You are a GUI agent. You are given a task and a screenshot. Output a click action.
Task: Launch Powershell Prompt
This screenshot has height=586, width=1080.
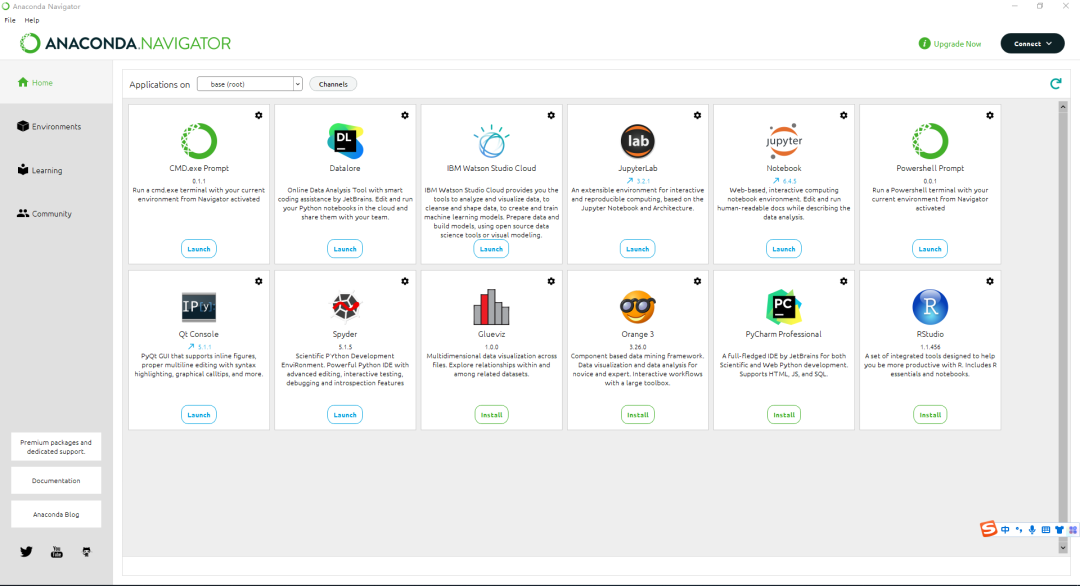pos(930,249)
